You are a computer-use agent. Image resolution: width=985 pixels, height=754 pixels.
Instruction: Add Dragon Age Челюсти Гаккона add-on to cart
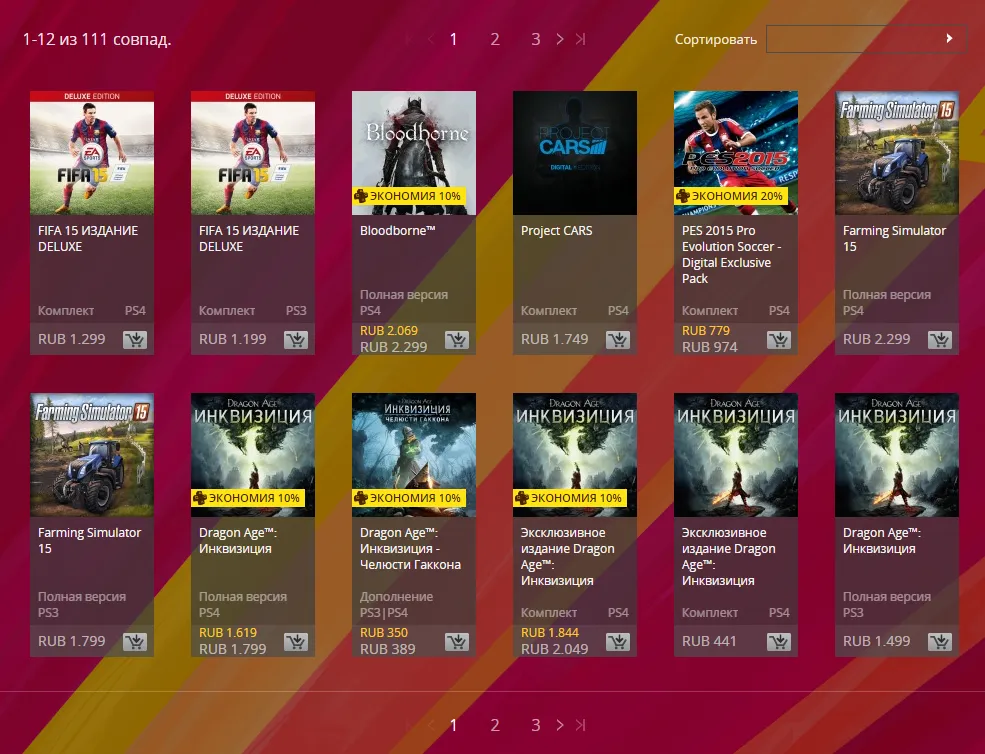[x=457, y=642]
